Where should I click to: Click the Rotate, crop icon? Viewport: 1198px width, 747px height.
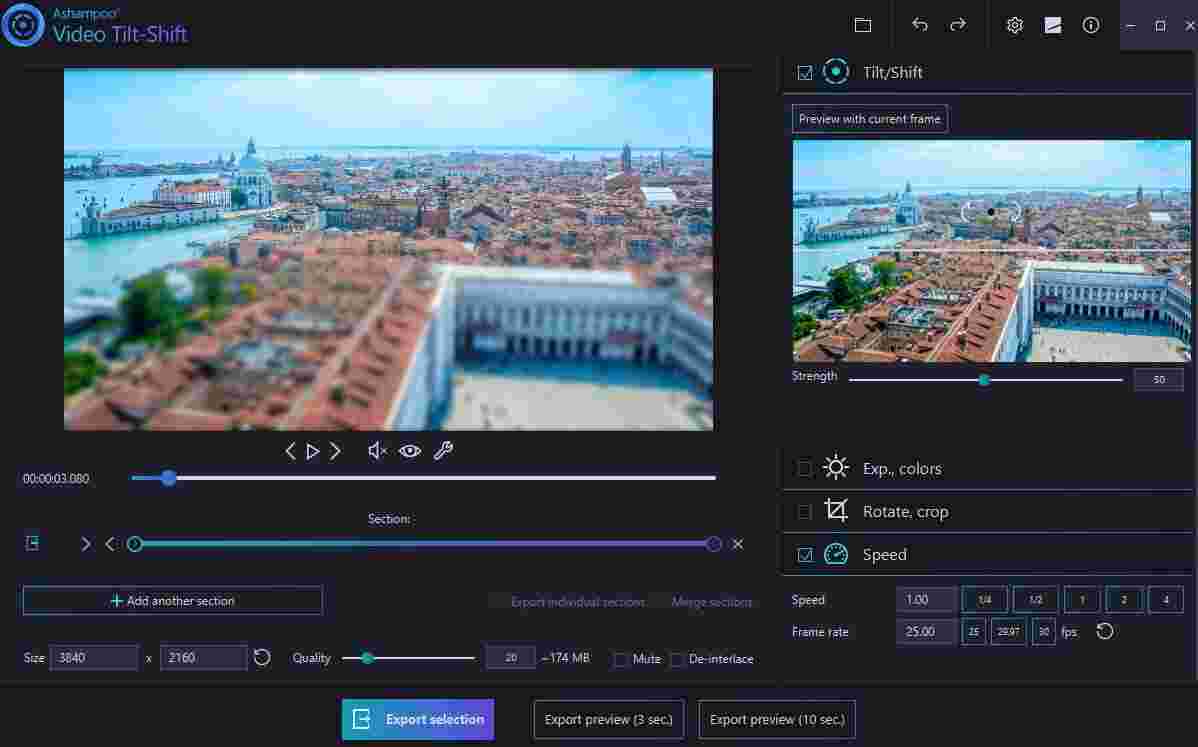point(835,511)
